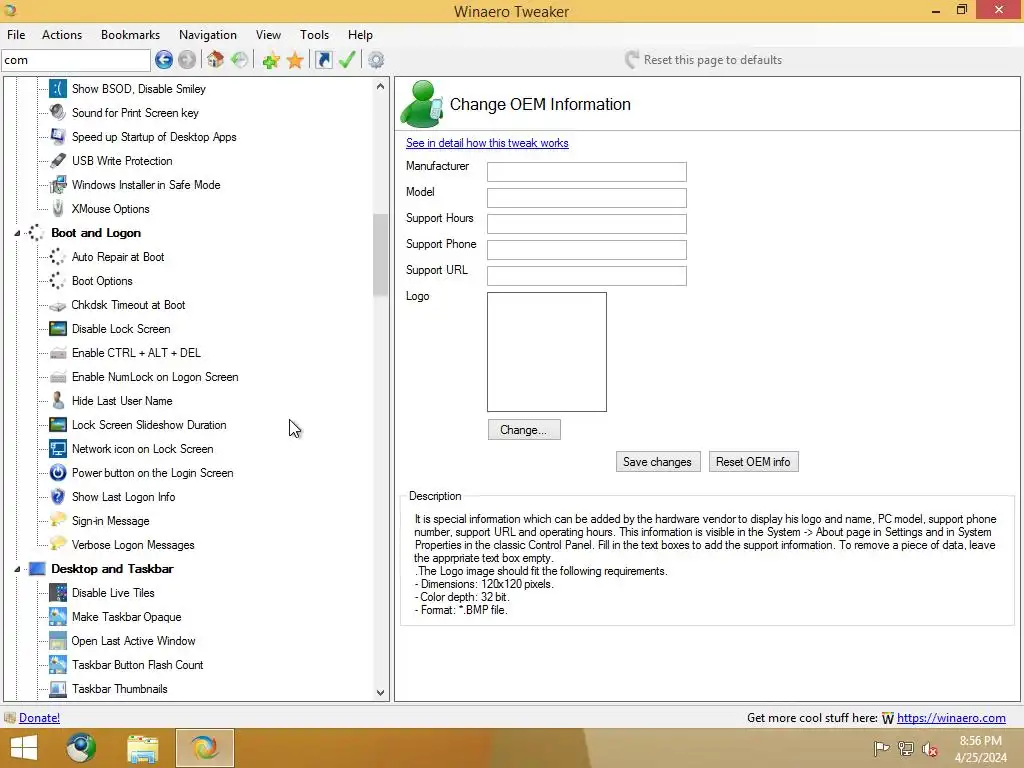Click the empty Logo preview box

[x=547, y=352]
